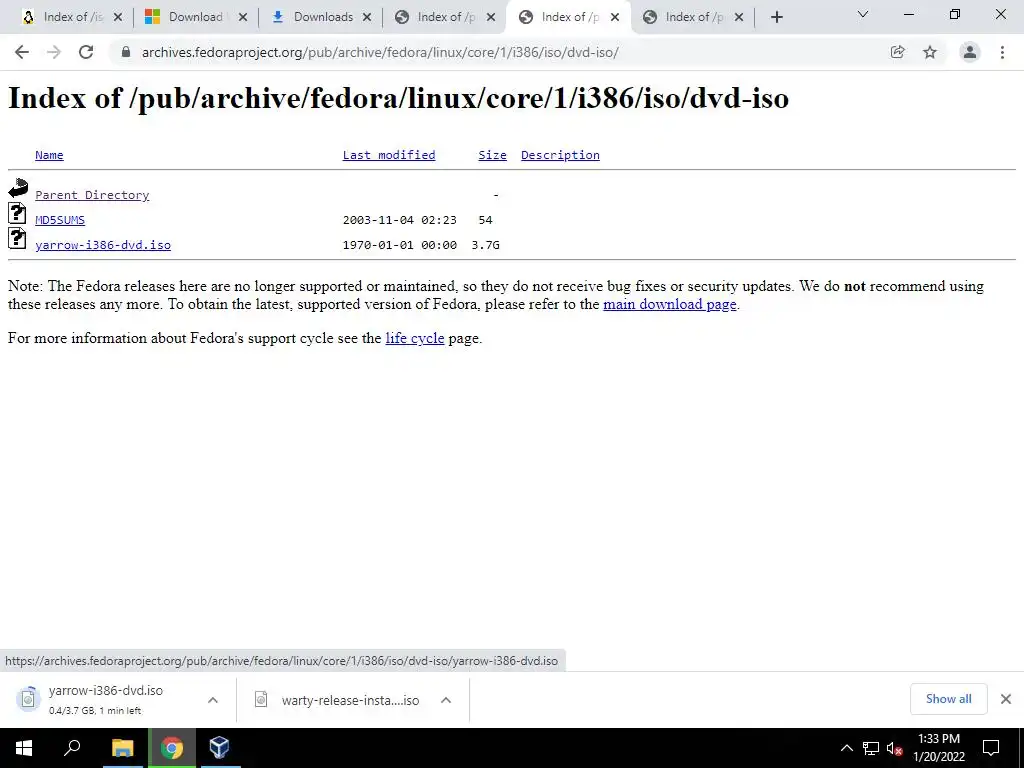Click the 1970-01-01 00:00 timestamp
1024x768 pixels.
[x=400, y=245]
